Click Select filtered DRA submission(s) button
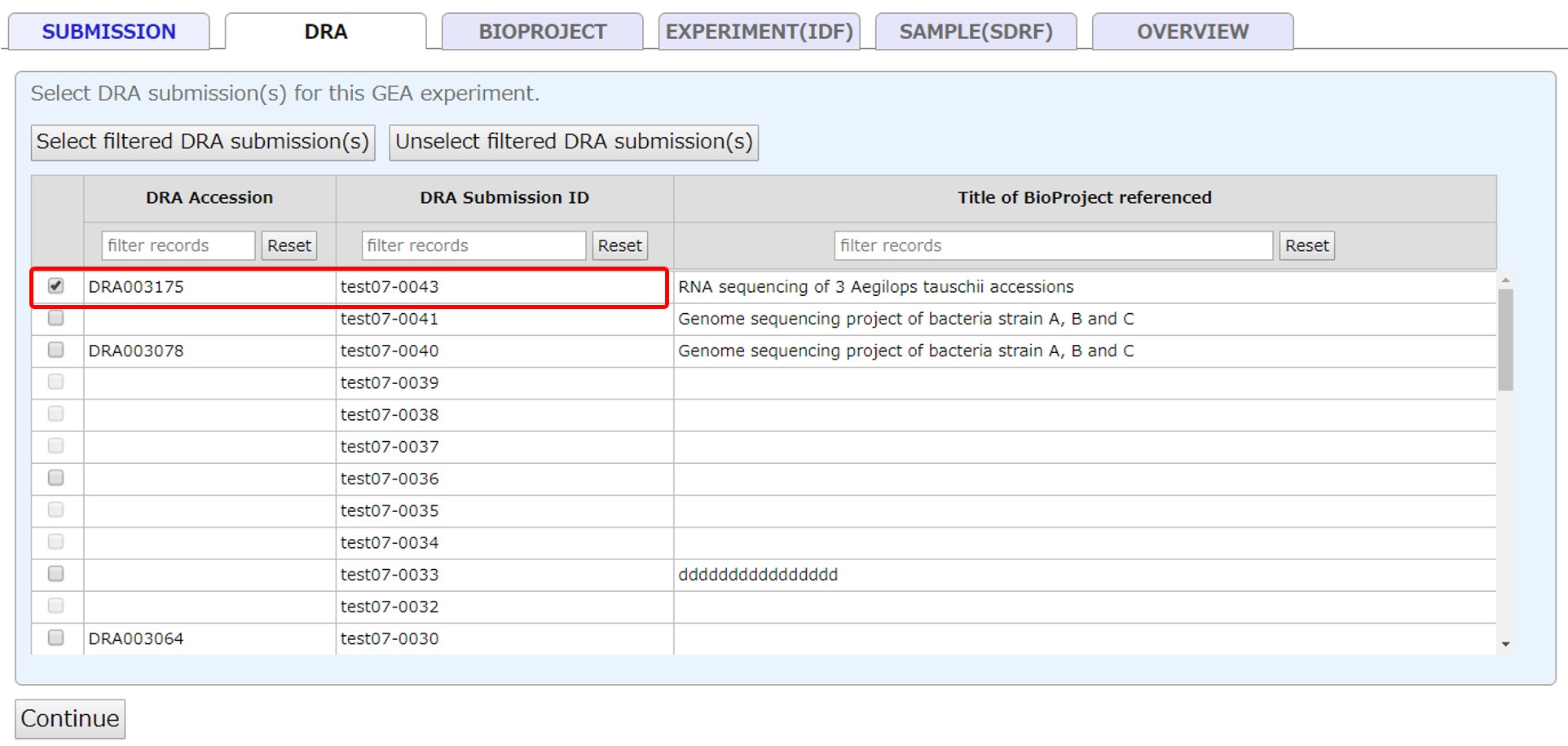The image size is (1568, 746). (203, 142)
